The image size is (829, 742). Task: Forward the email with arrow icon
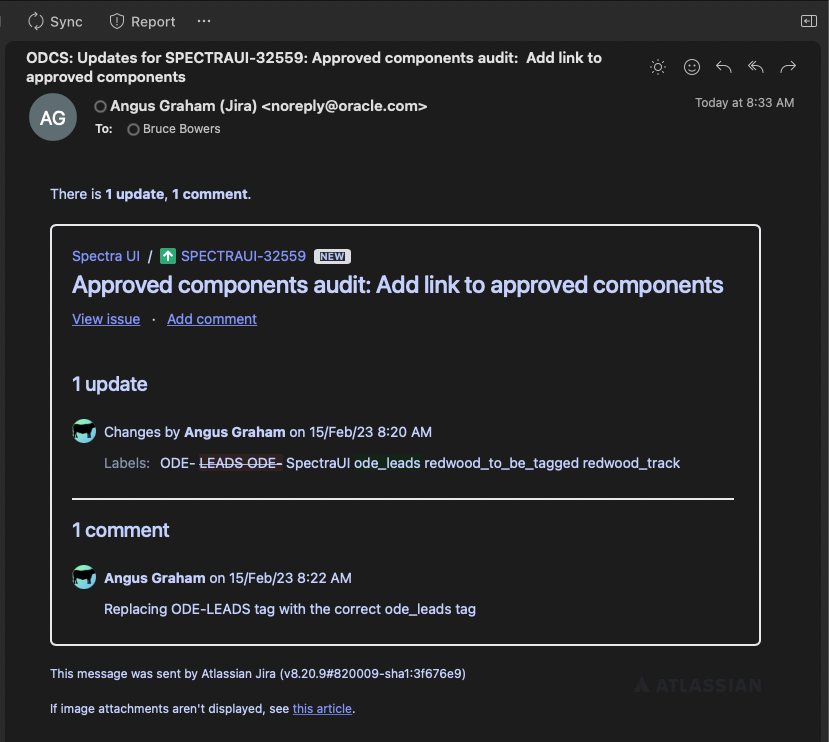point(788,67)
